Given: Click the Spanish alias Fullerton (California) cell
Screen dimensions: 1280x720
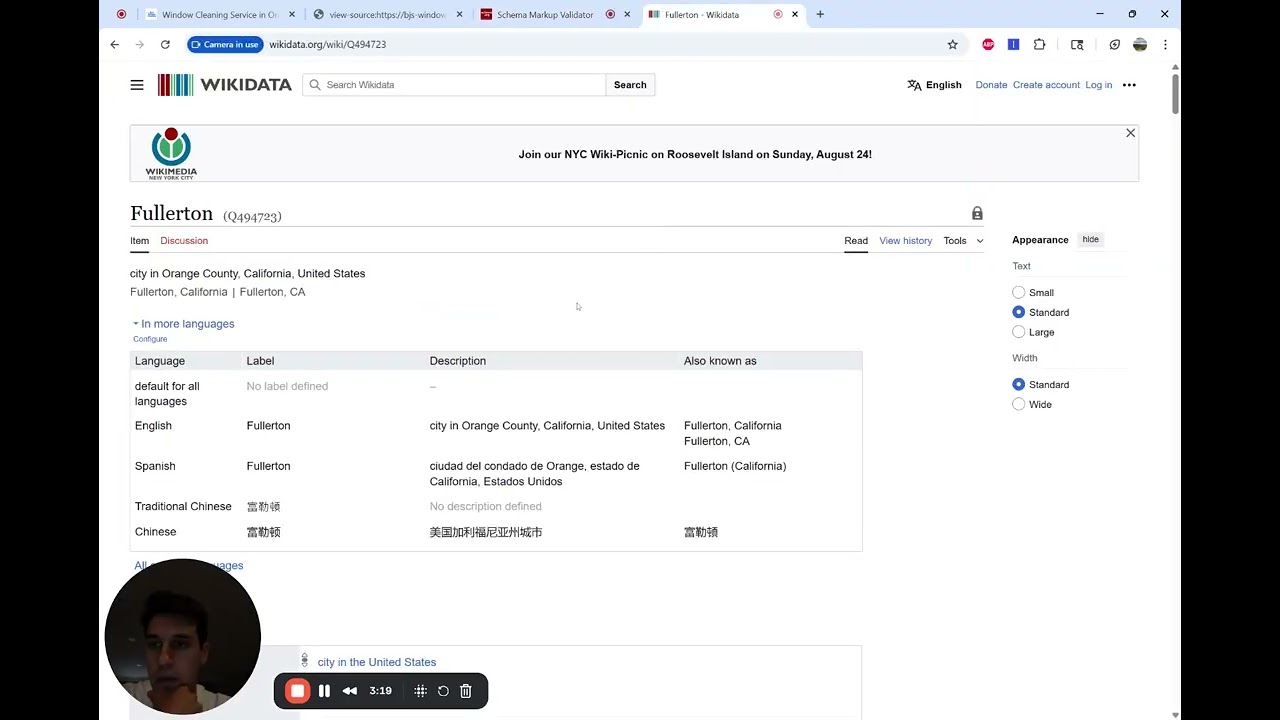Looking at the screenshot, I should (x=735, y=466).
